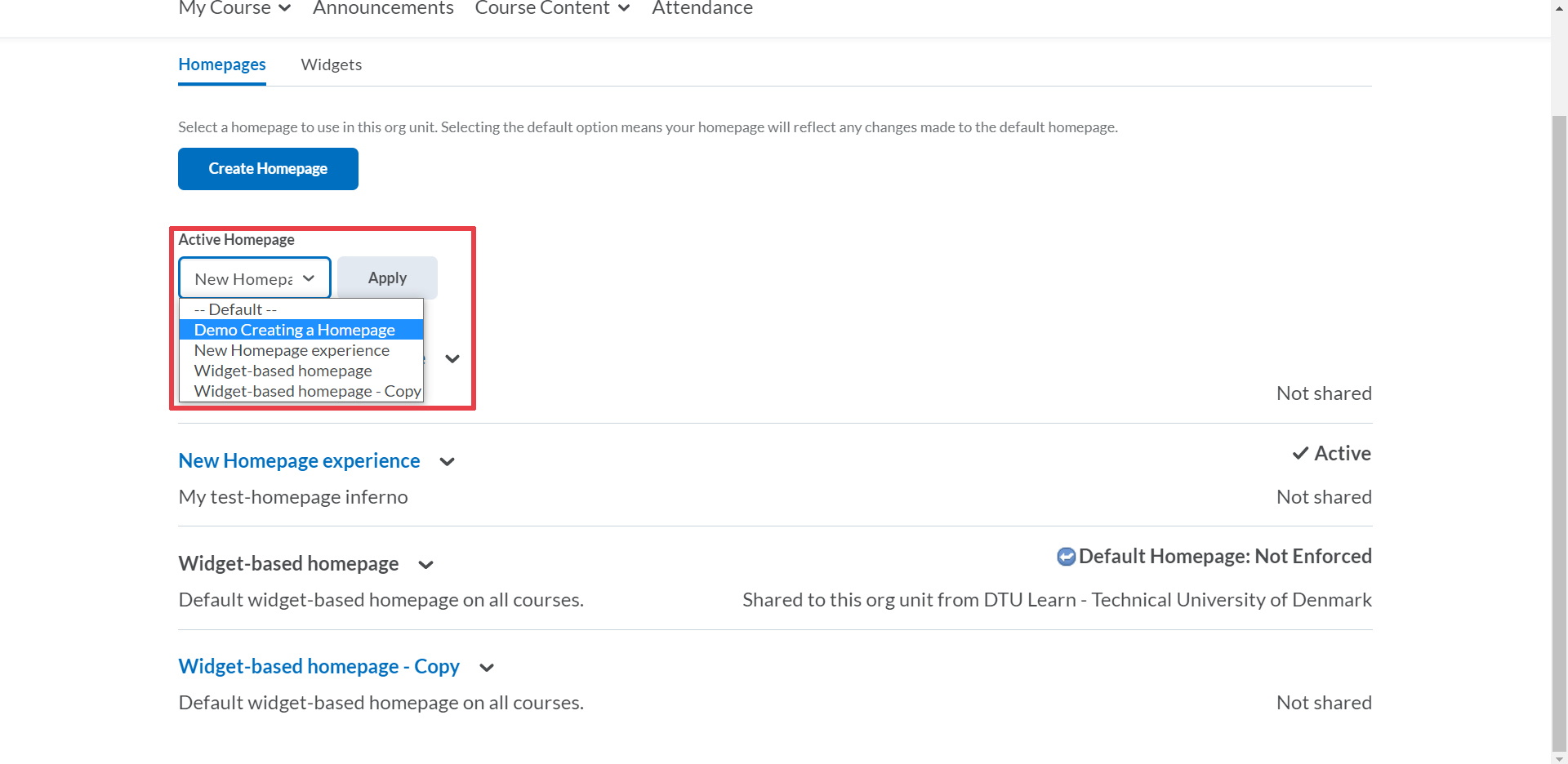Open the My Course menu
This screenshot has width=1568, height=764.
[234, 8]
